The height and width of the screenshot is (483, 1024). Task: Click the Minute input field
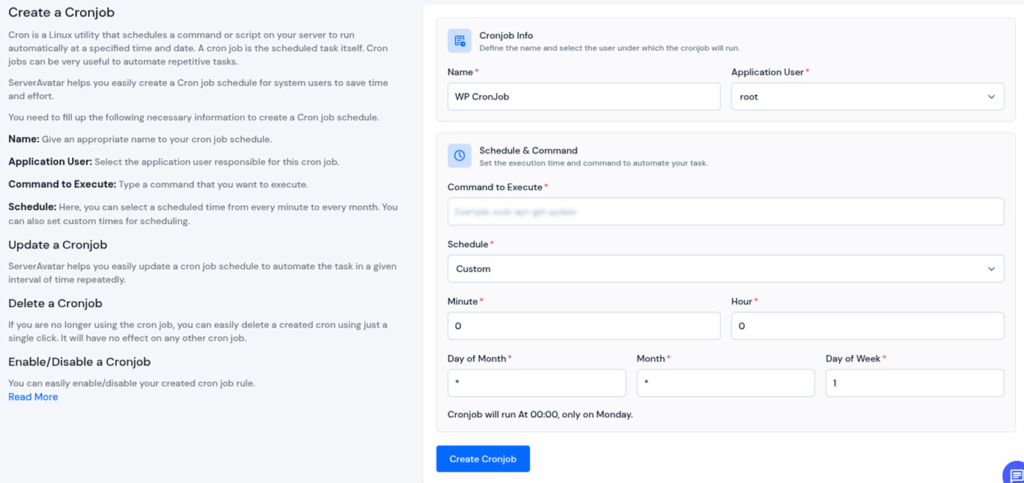[584, 326]
